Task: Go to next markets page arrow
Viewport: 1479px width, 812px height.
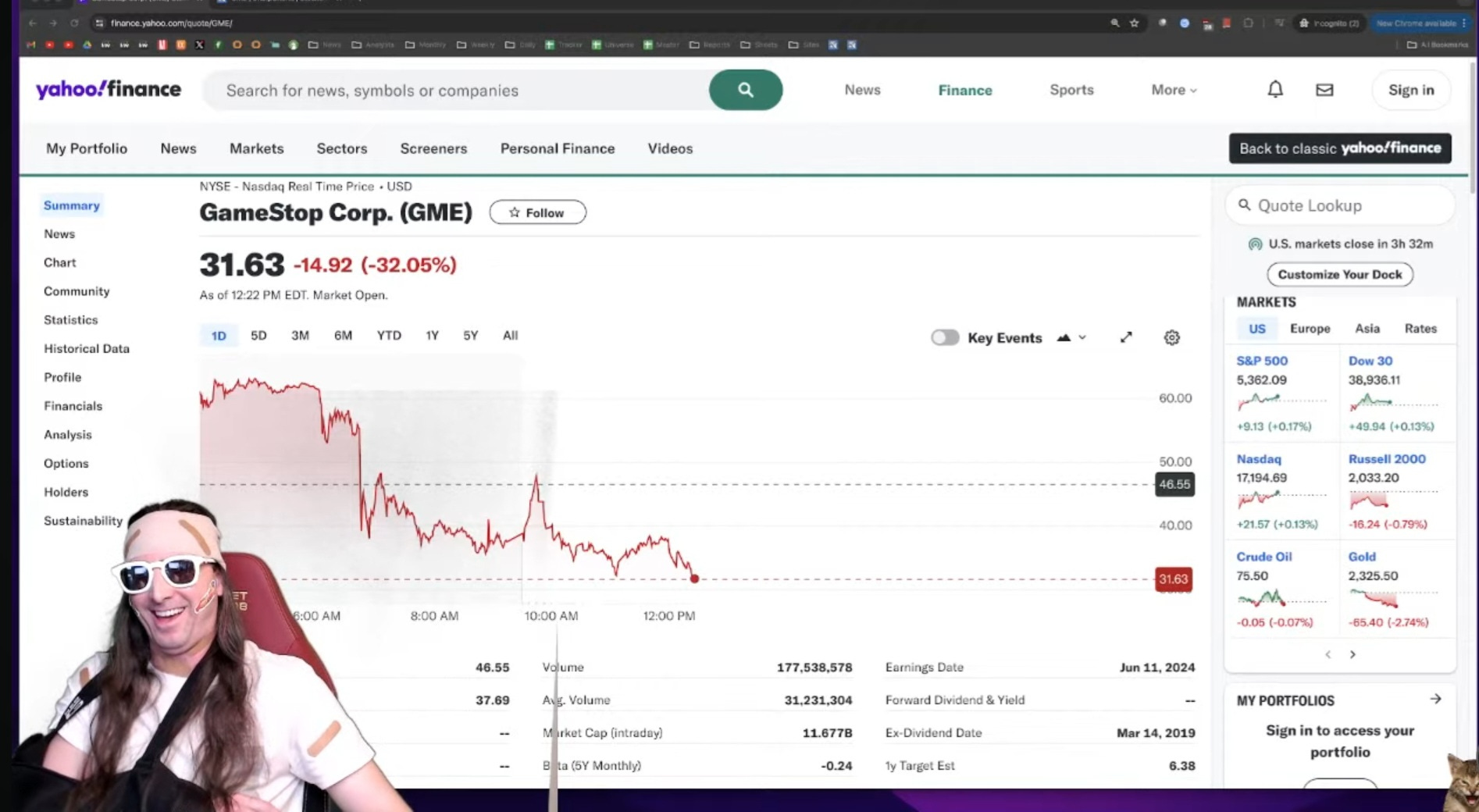Action: click(1352, 654)
